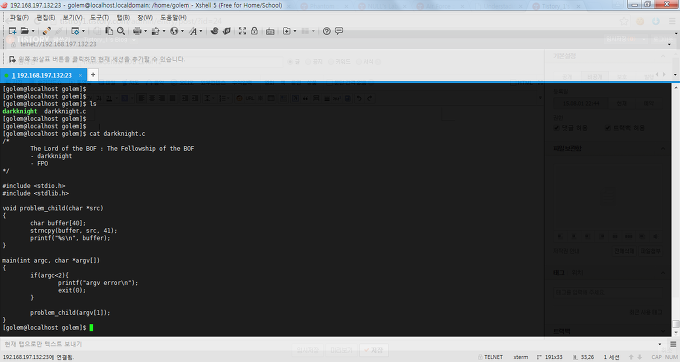Click the add-session arrow icon in the hint bar
The width and height of the screenshot is (680, 362).
click(12, 59)
